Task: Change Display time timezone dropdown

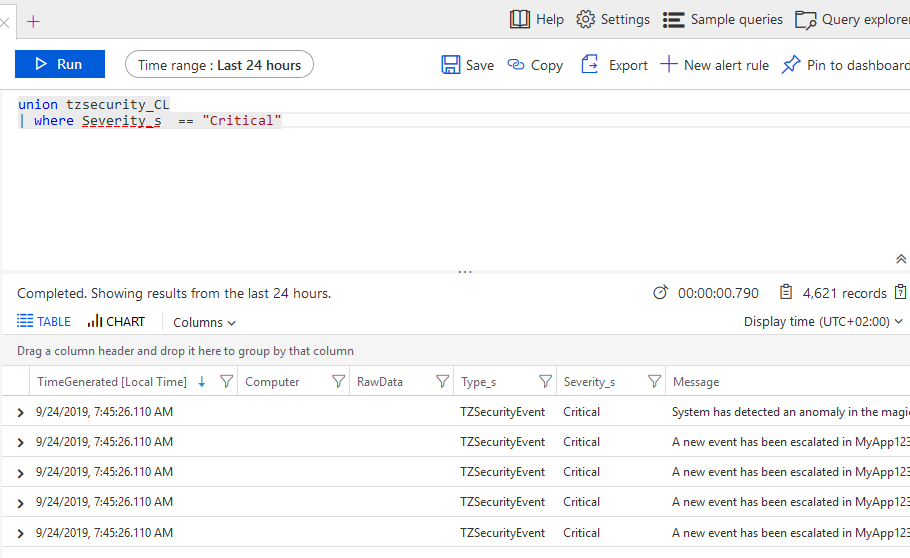Action: (x=823, y=322)
